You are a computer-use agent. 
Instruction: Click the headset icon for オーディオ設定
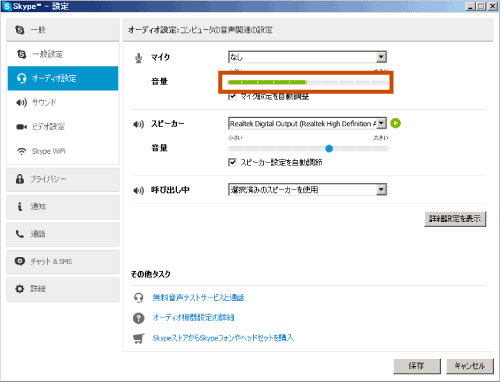pos(21,78)
